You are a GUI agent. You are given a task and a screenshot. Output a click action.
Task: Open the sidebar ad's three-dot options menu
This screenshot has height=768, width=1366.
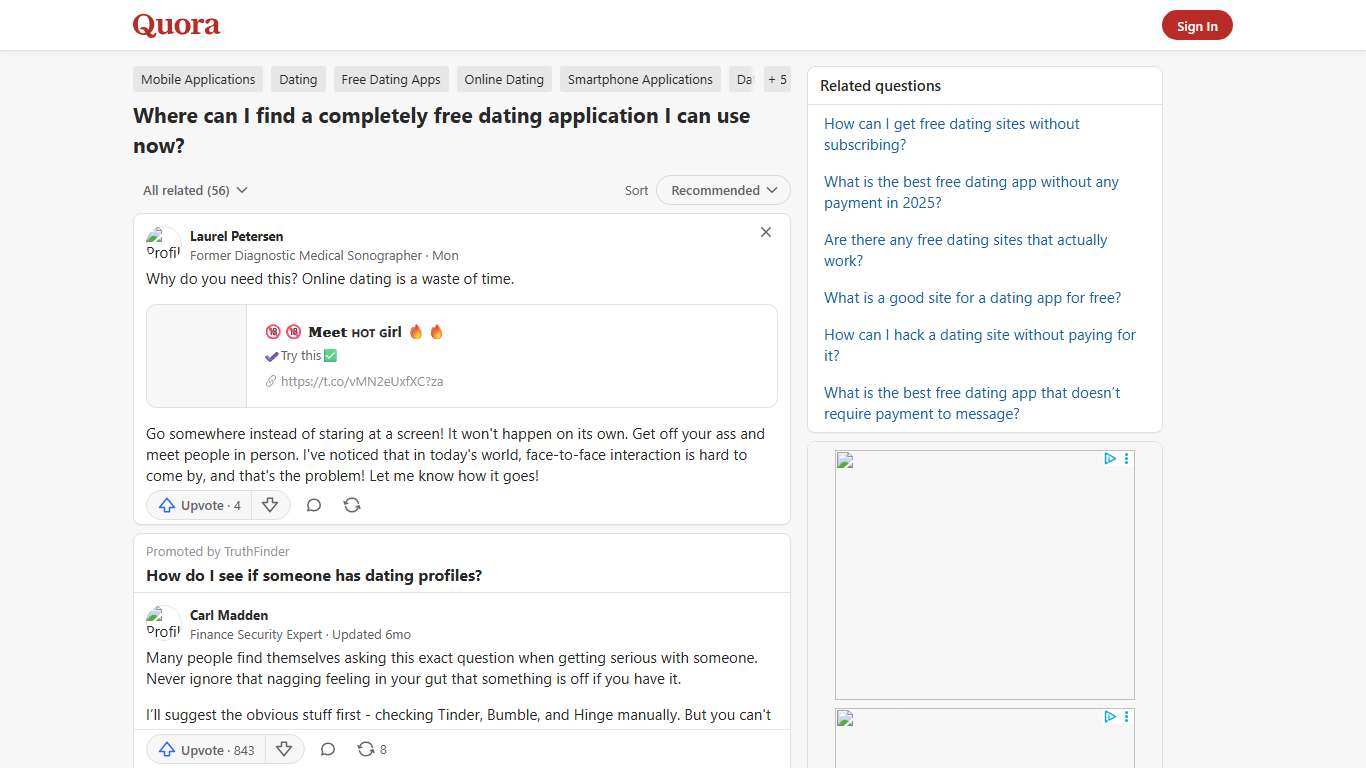click(1126, 459)
